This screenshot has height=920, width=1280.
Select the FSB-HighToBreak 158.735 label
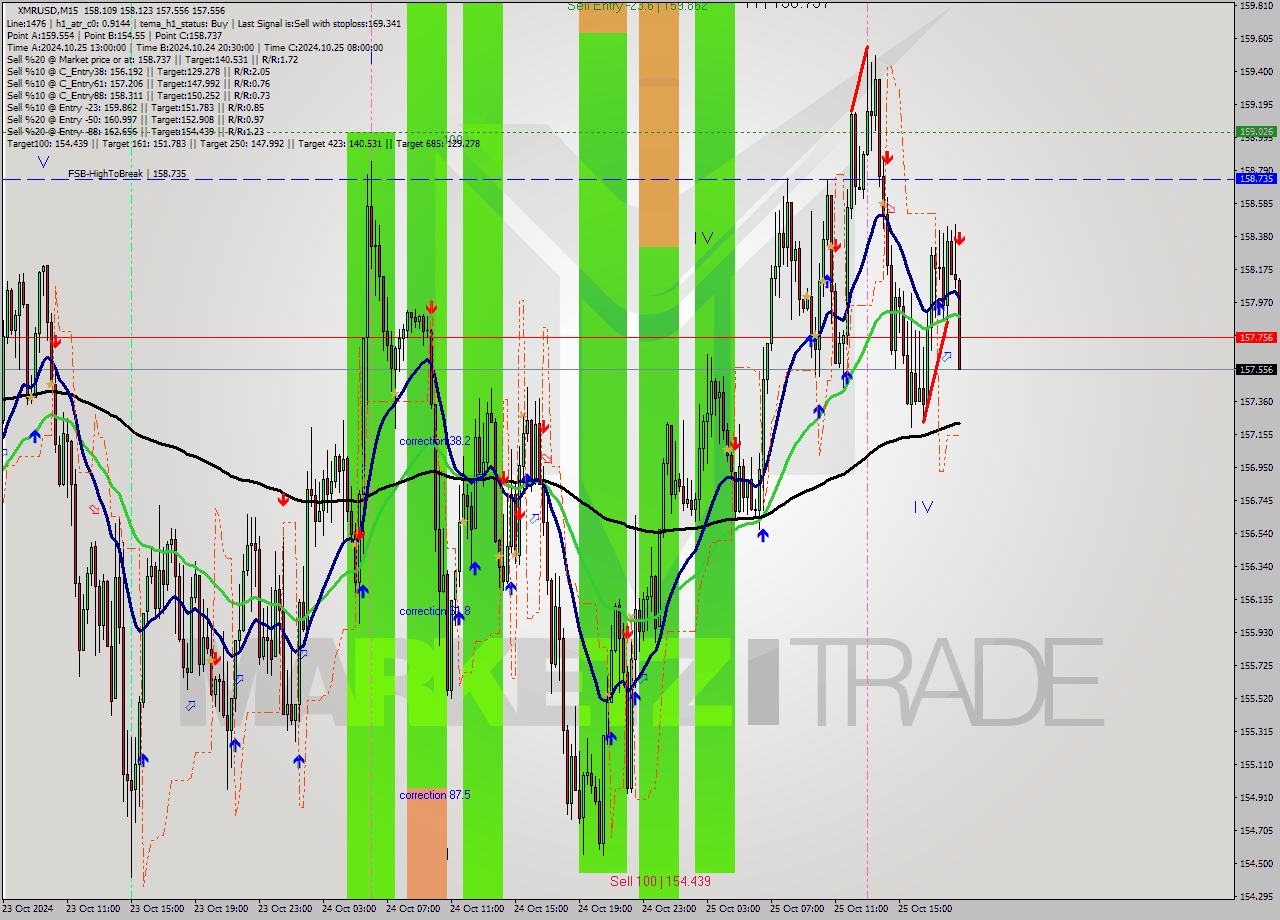[127, 174]
